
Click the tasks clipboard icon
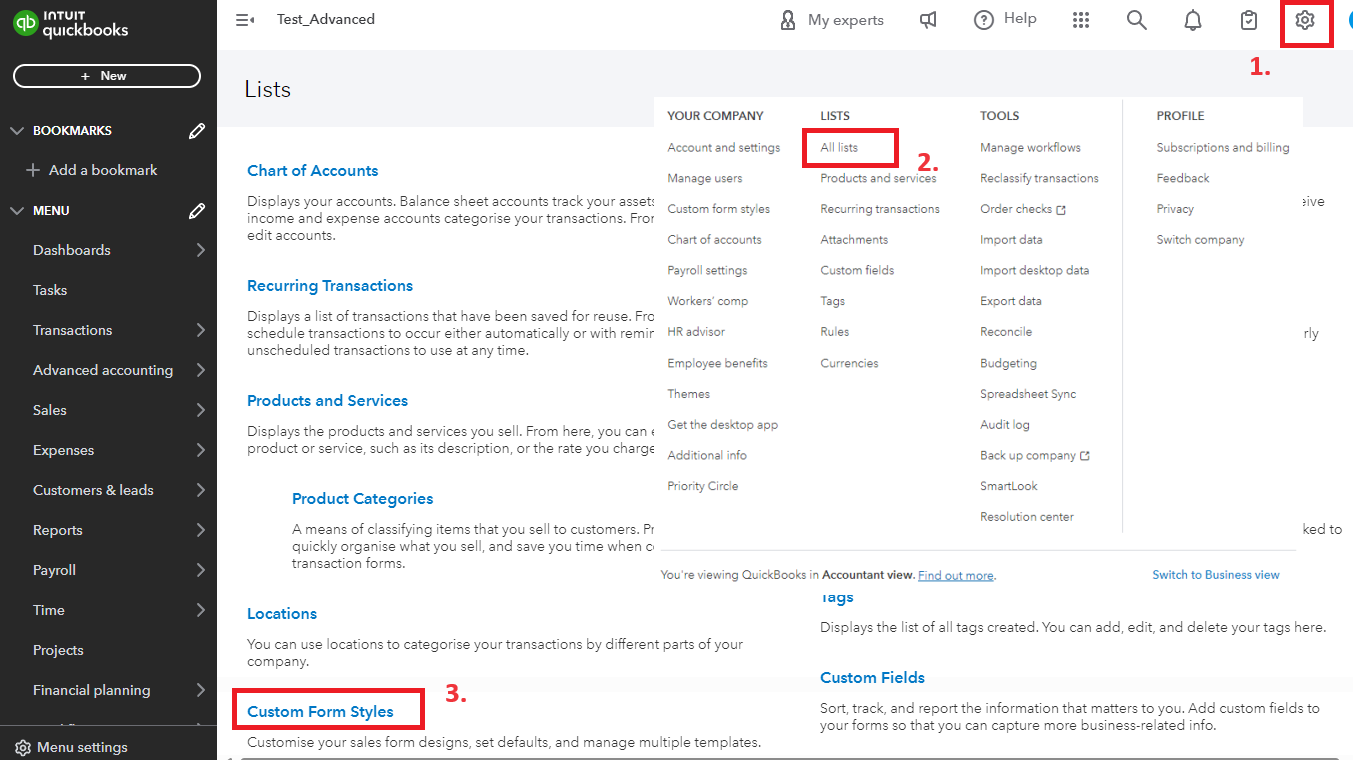tap(1248, 19)
